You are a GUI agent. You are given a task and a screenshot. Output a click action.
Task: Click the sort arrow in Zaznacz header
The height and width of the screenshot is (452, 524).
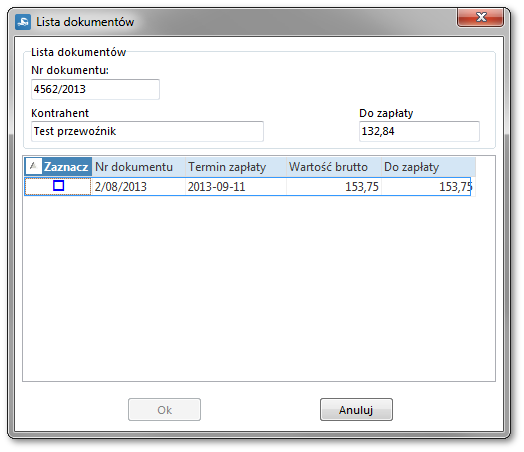pyautogui.click(x=33, y=166)
